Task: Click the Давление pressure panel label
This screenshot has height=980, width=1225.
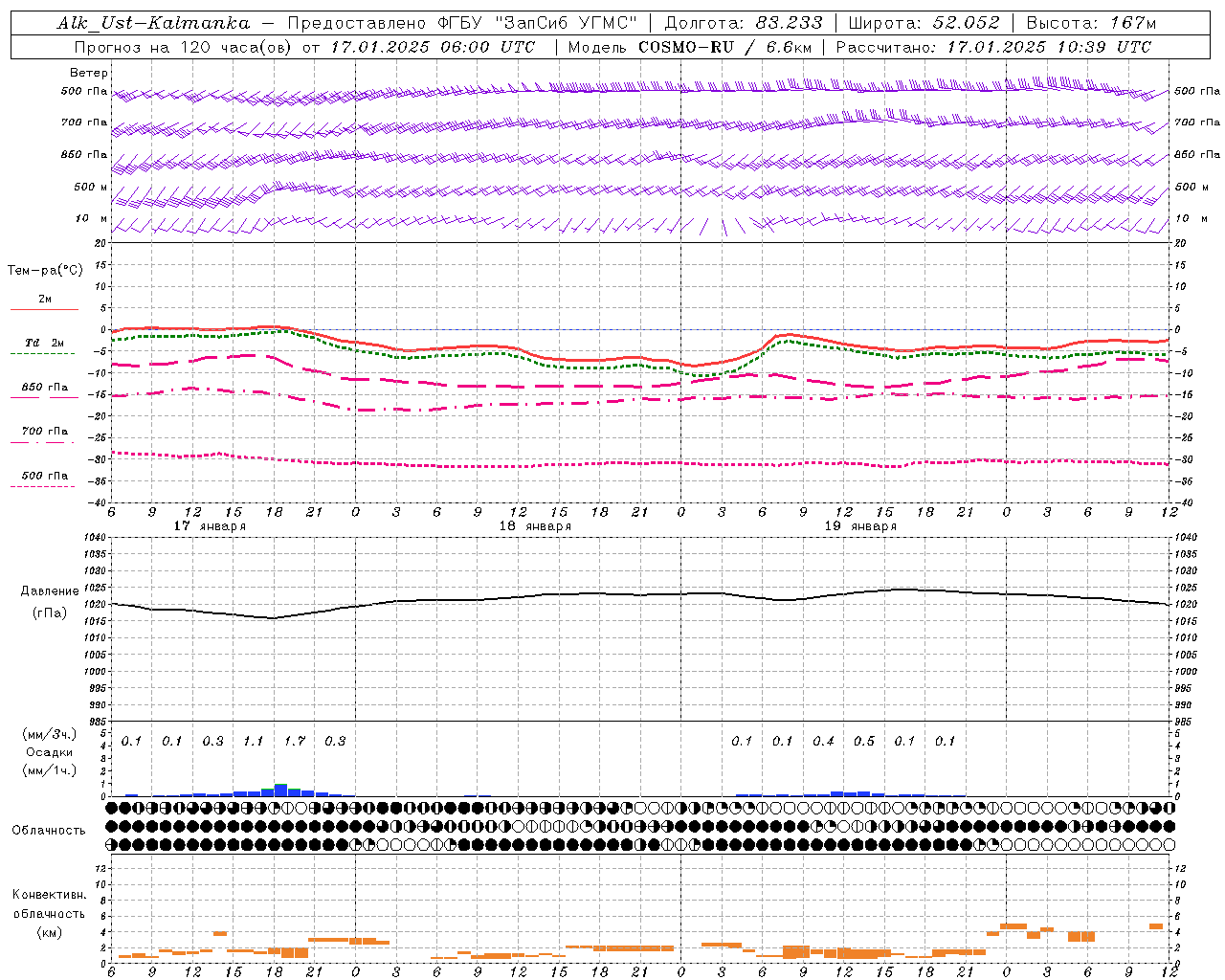Action: [x=50, y=591]
